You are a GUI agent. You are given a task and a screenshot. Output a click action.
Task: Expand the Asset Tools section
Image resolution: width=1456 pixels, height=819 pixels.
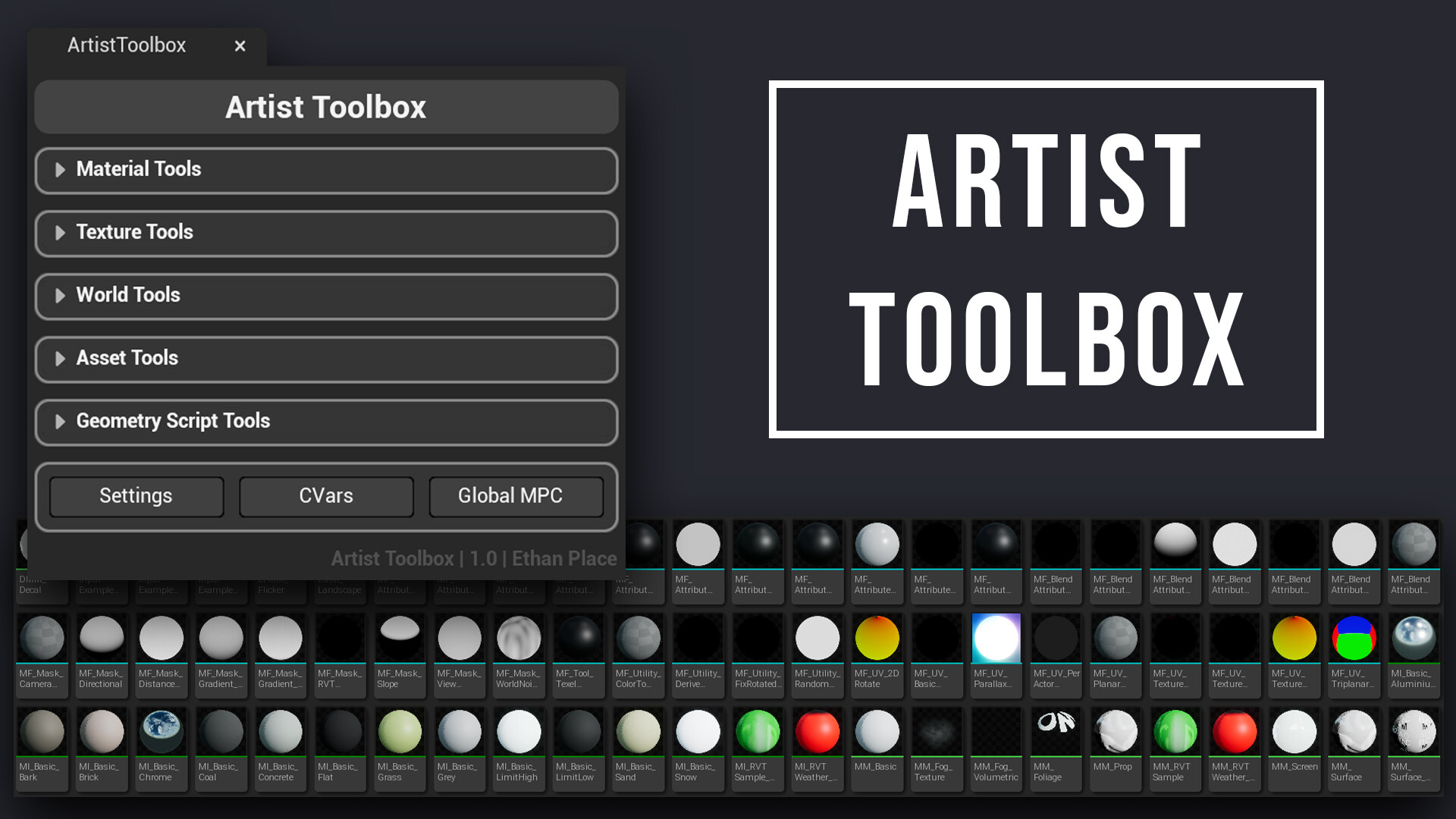326,359
